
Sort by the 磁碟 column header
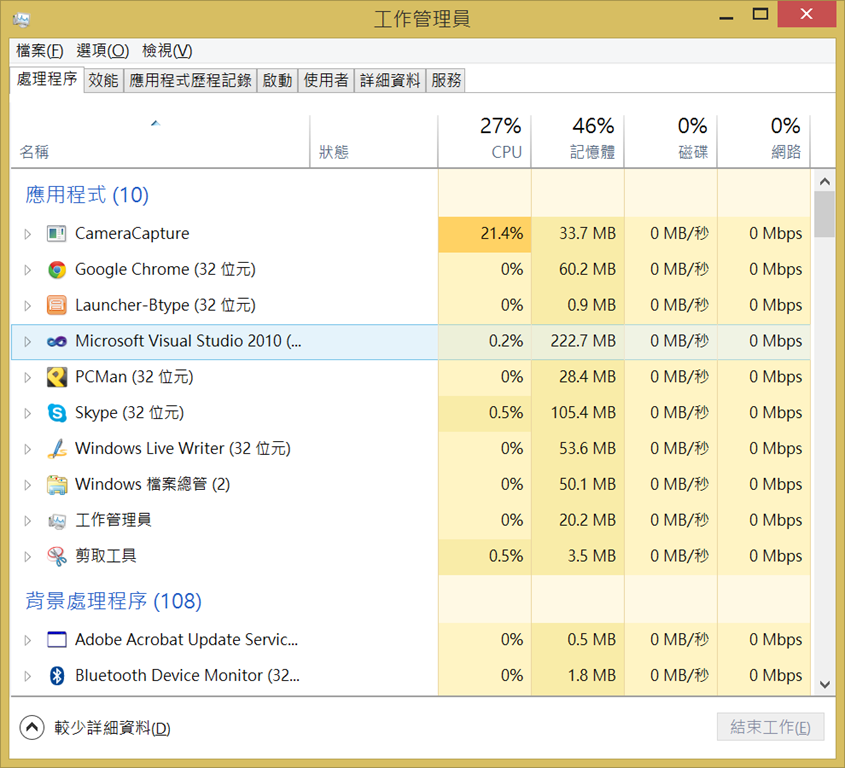670,140
